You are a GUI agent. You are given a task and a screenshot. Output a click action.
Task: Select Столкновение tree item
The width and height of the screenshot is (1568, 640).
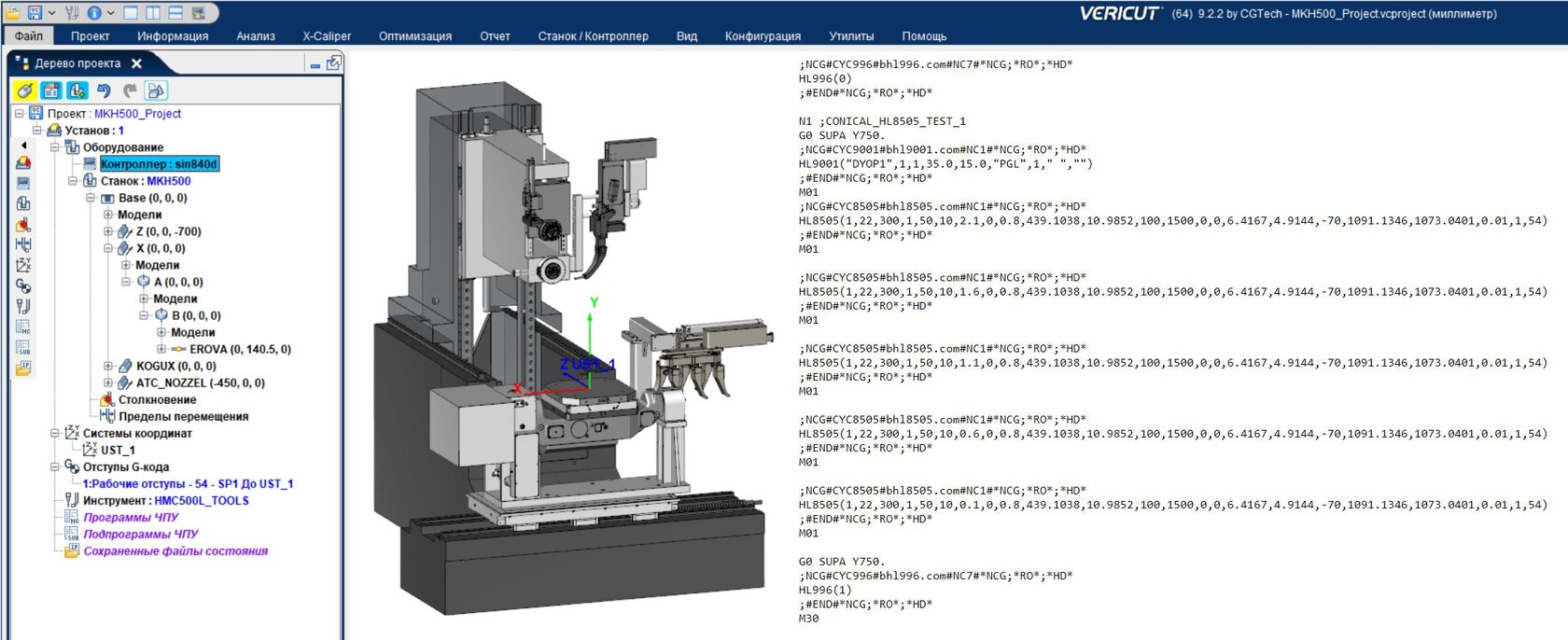[x=157, y=399]
